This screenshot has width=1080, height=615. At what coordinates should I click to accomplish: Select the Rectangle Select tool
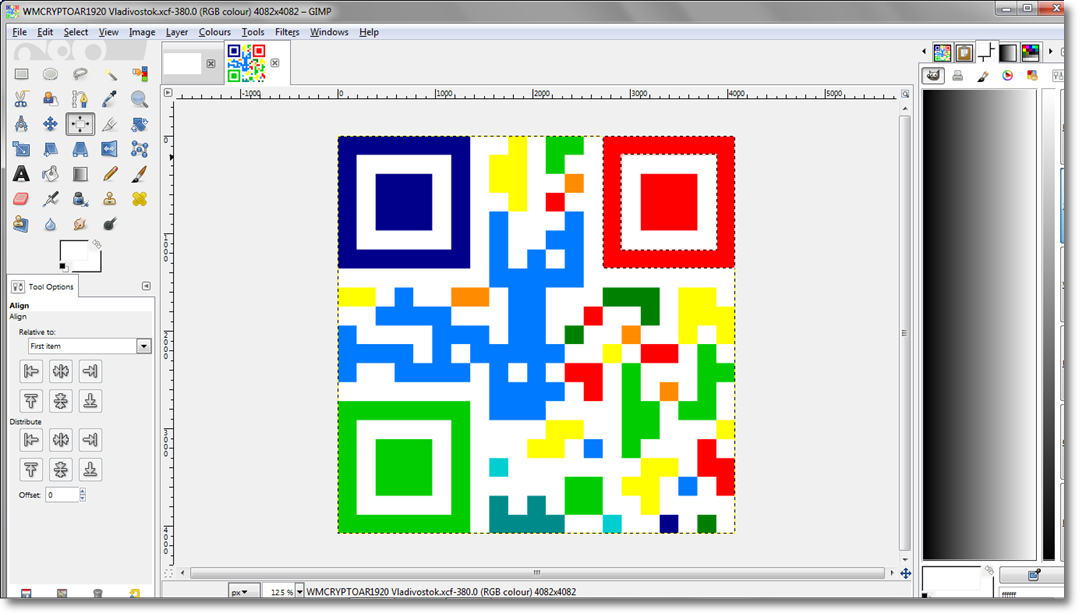[21, 74]
